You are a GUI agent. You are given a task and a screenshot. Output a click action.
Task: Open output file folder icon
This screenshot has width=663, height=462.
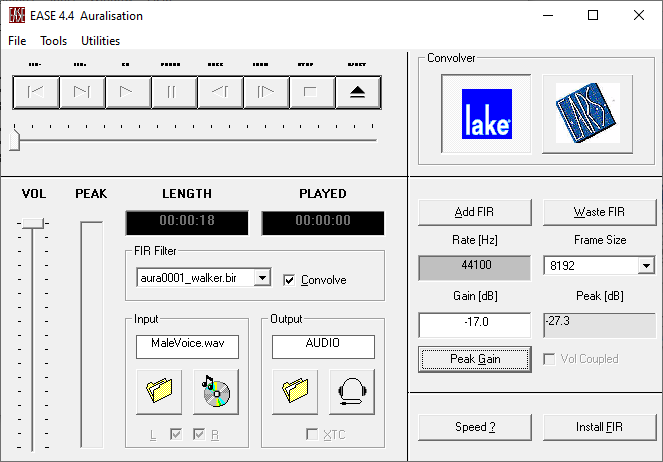[295, 392]
